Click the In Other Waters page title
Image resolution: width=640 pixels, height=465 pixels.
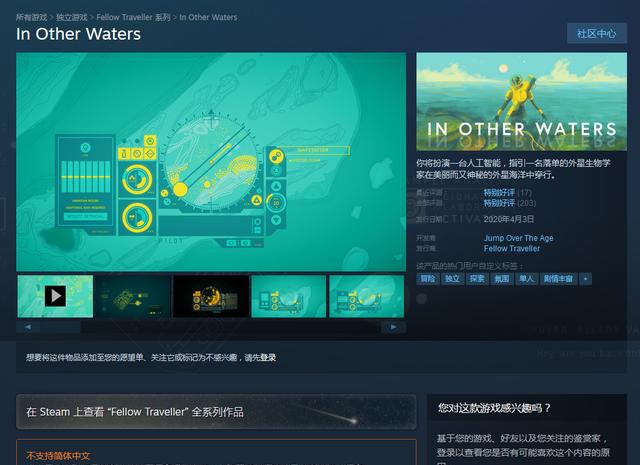78,34
